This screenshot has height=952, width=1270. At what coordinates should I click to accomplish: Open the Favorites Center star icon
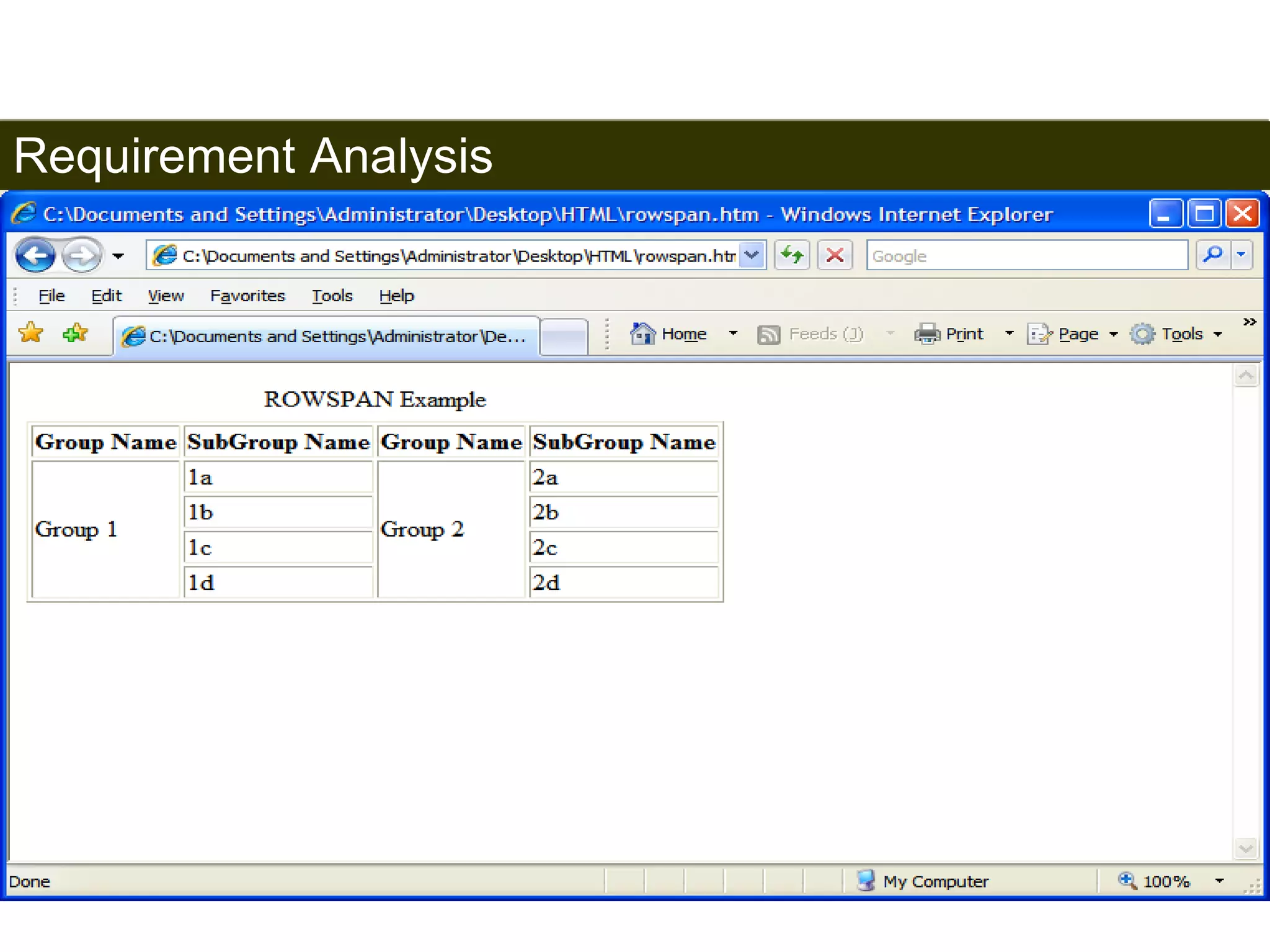[x=31, y=334]
